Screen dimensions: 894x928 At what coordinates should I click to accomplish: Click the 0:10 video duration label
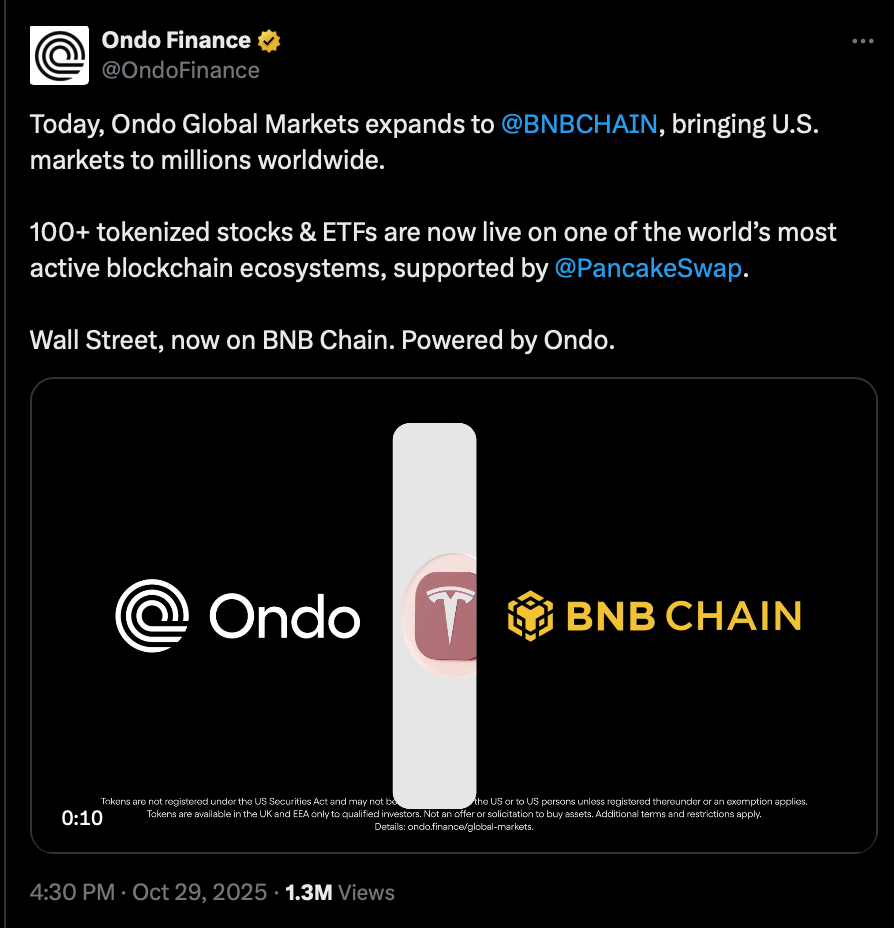(x=82, y=818)
